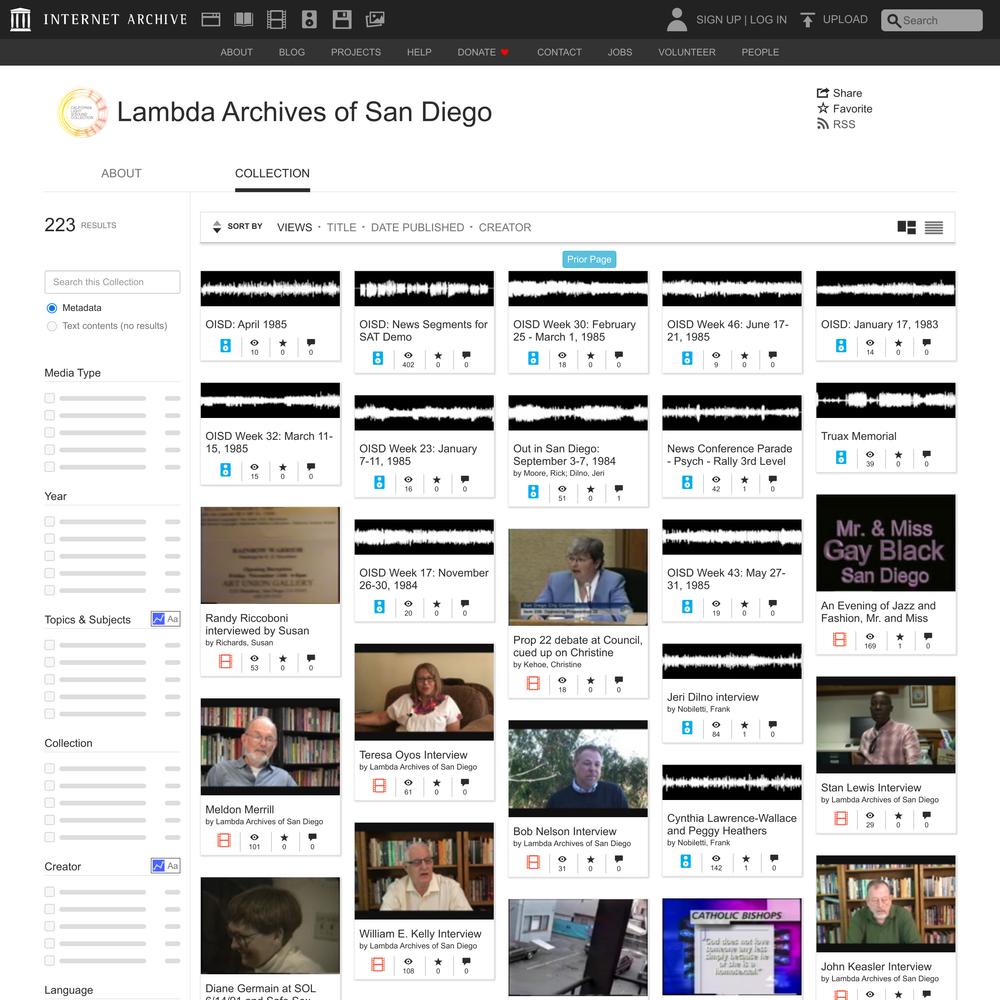Viewport: 1000px width, 1000px height.
Task: Click movie icon on Meldon Merrill card
Action: (x=224, y=840)
